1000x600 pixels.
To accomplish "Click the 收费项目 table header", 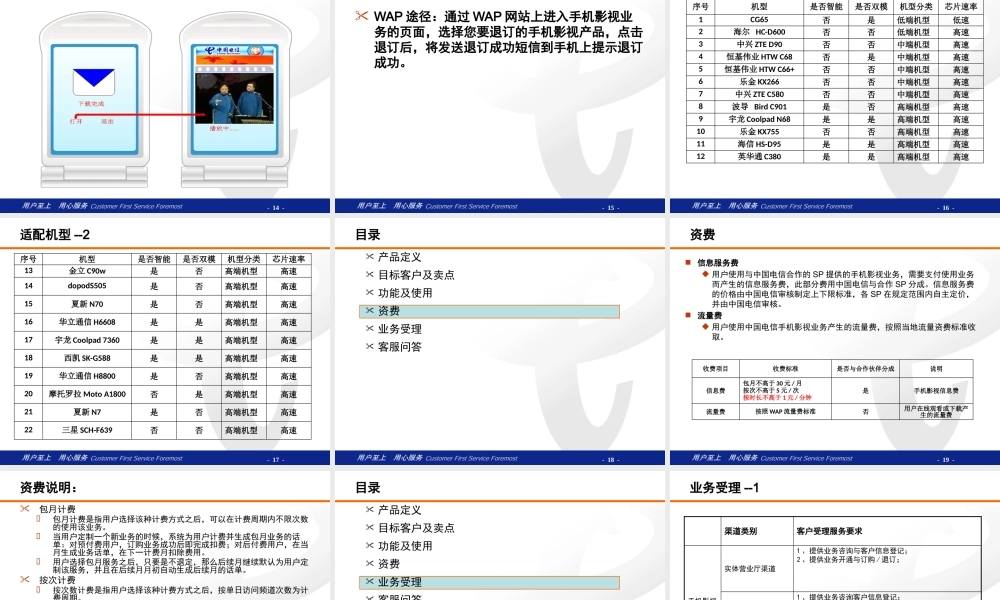I will [x=716, y=369].
